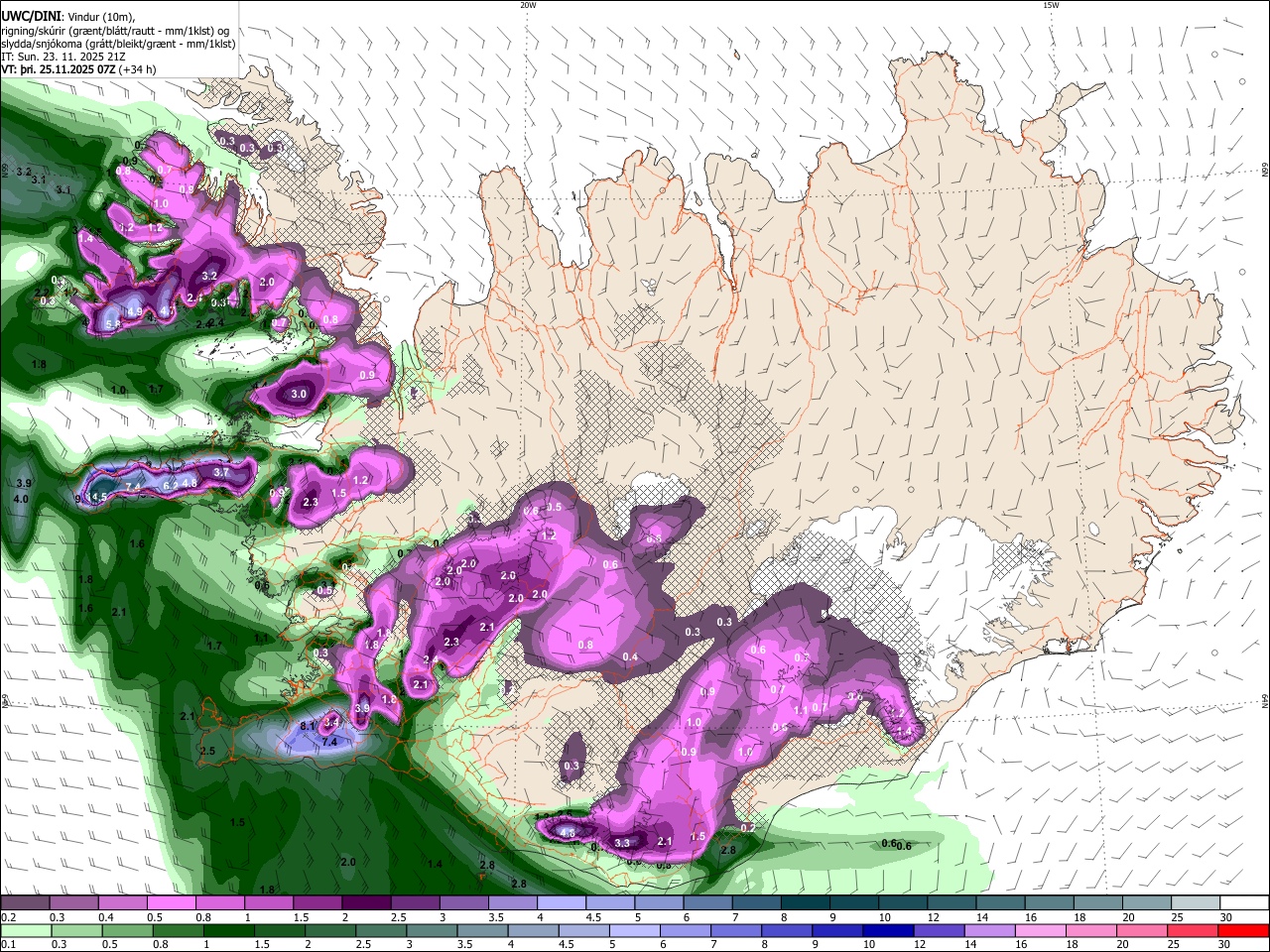
Task: Click the 7.4 precipitation value on the map
Action: pyautogui.click(x=329, y=742)
